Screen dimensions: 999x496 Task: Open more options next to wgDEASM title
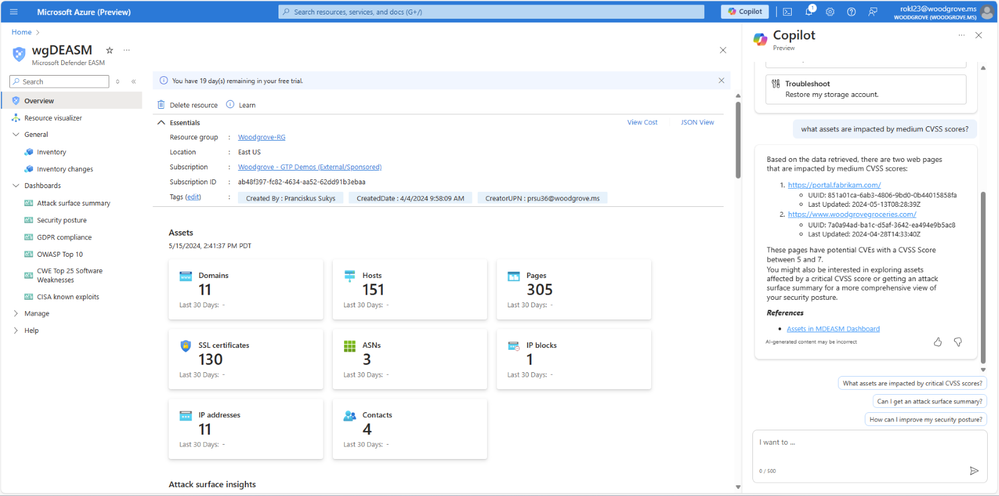click(x=127, y=50)
